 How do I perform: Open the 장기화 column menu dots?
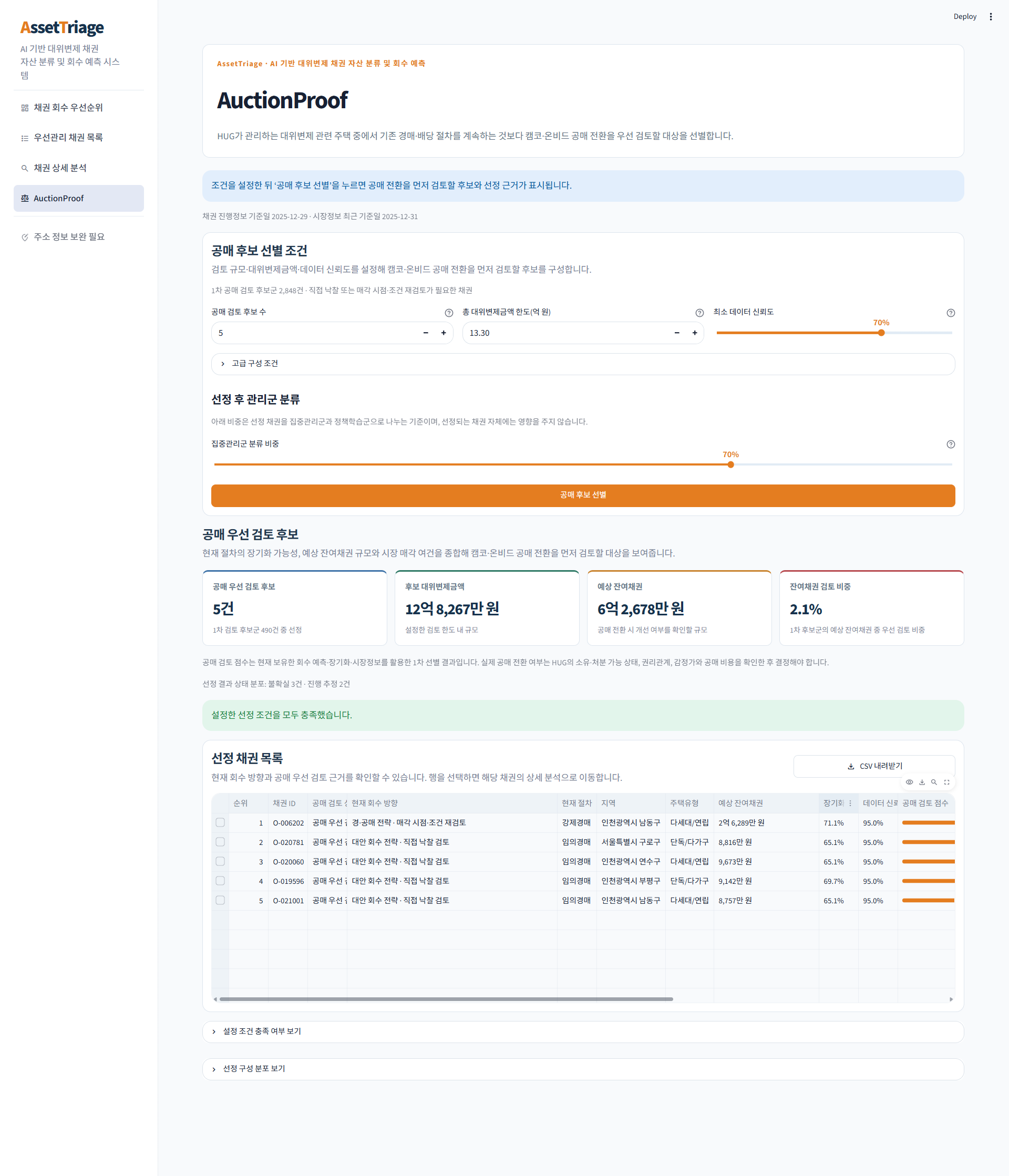coord(850,803)
